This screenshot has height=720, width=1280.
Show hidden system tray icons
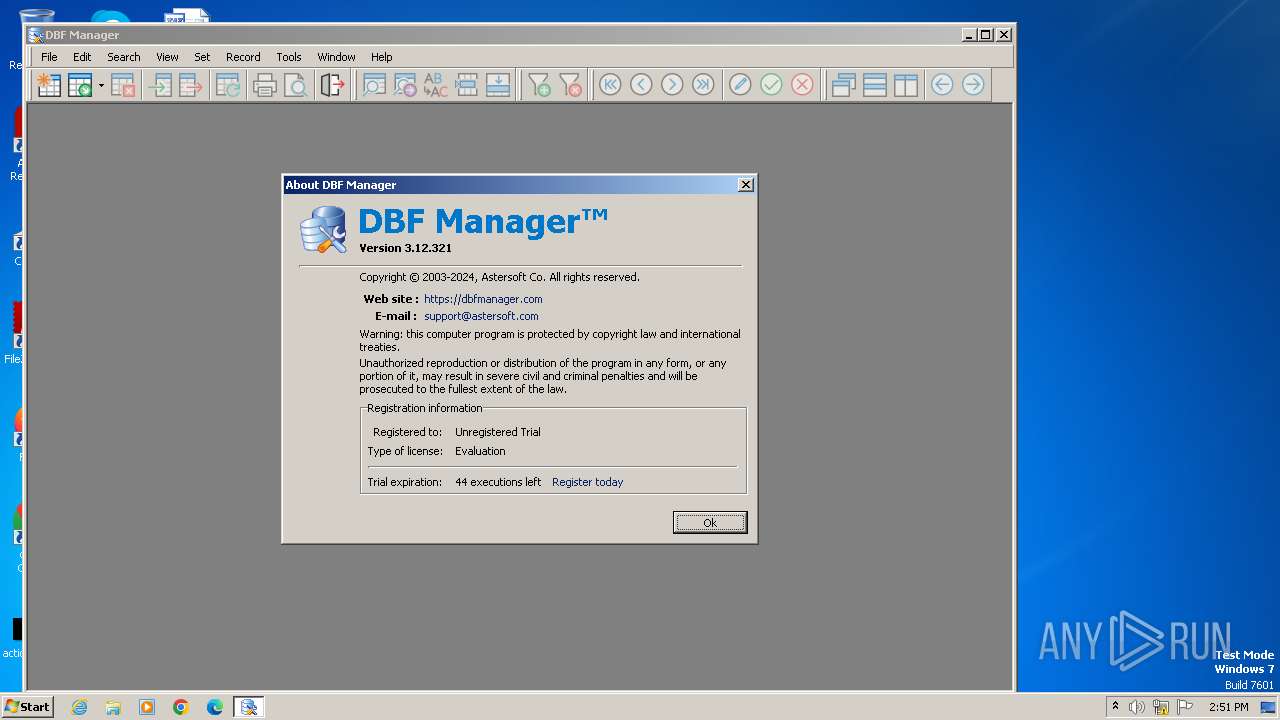click(x=1115, y=707)
